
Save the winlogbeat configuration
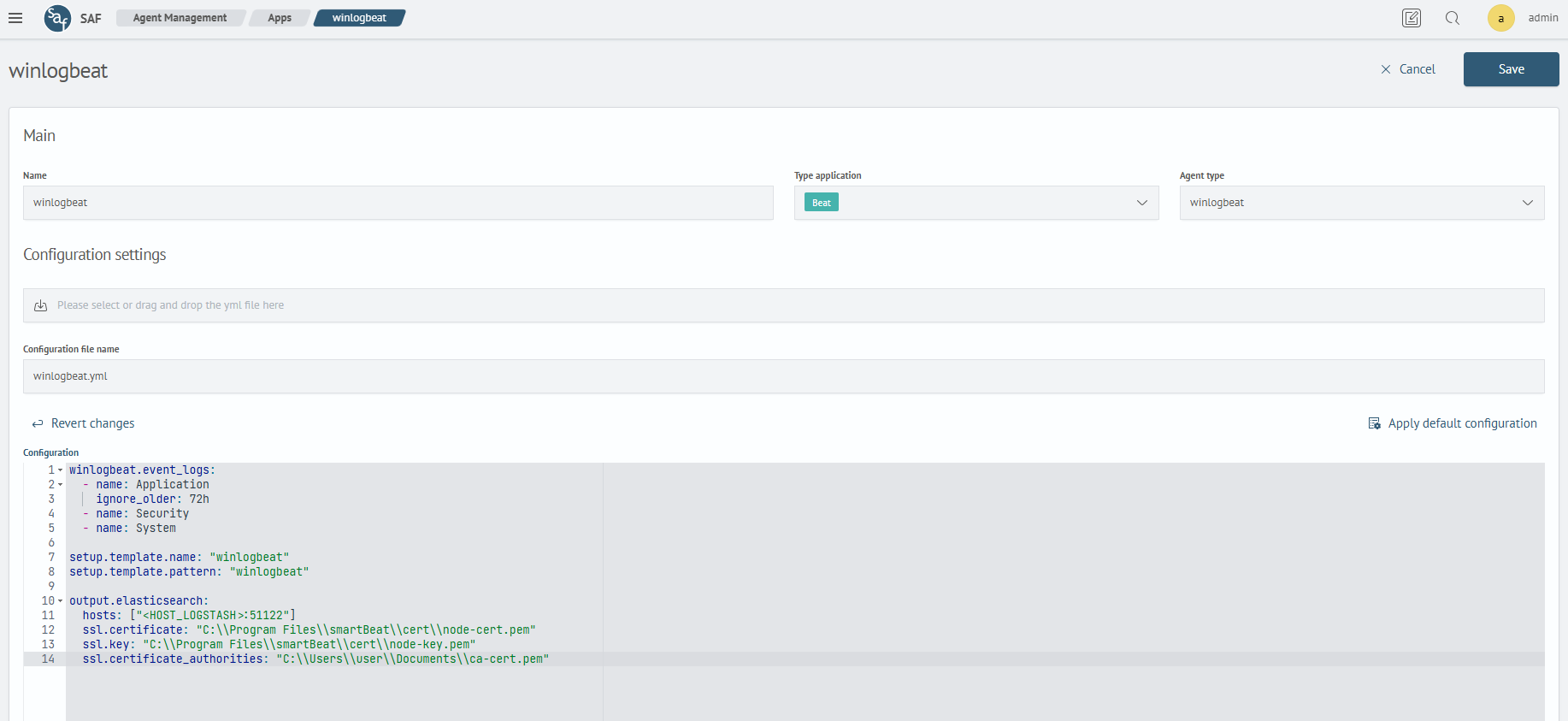point(1511,69)
